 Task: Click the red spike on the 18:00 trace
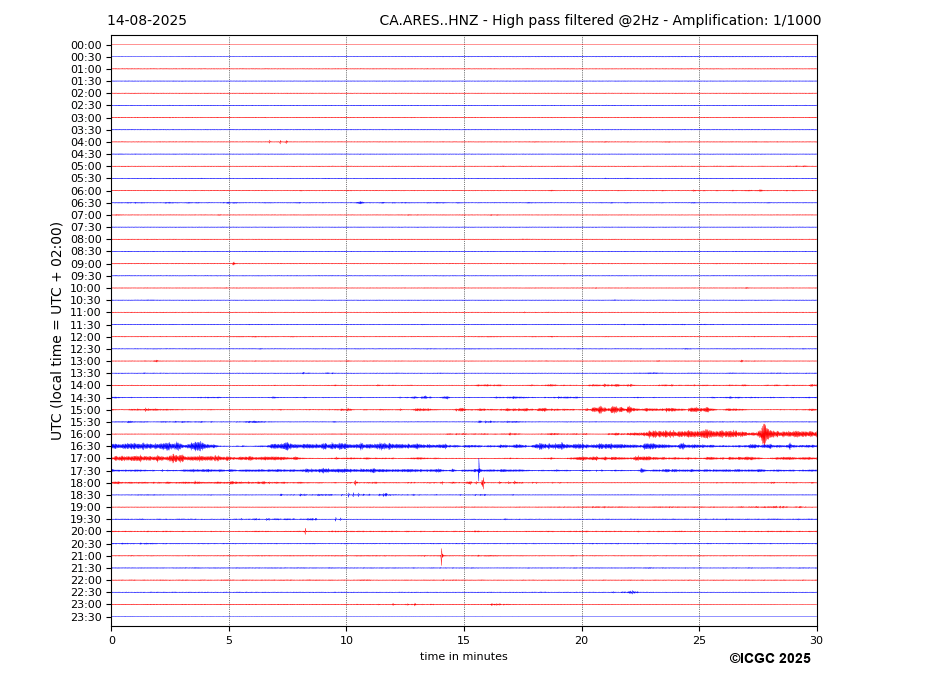click(x=483, y=483)
